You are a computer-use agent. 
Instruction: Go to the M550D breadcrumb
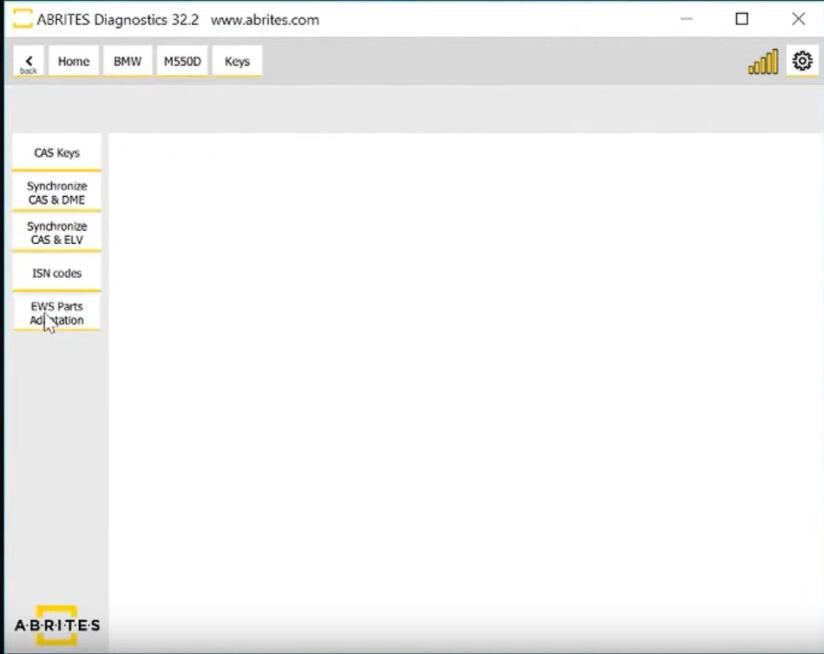(x=182, y=61)
